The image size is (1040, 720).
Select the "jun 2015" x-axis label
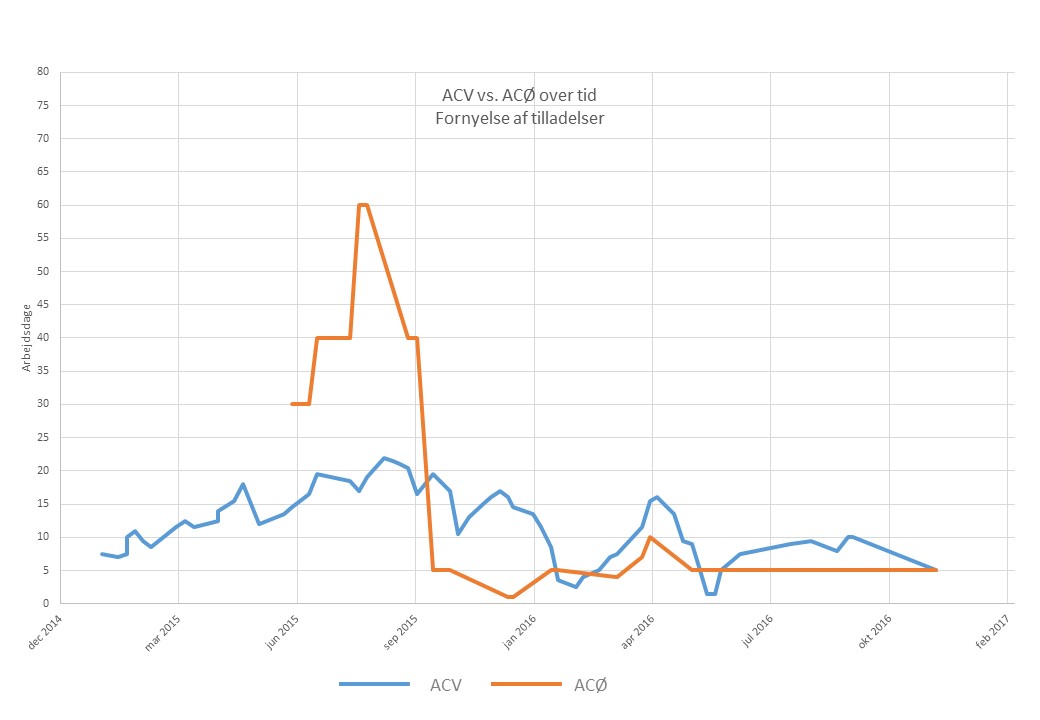[284, 633]
